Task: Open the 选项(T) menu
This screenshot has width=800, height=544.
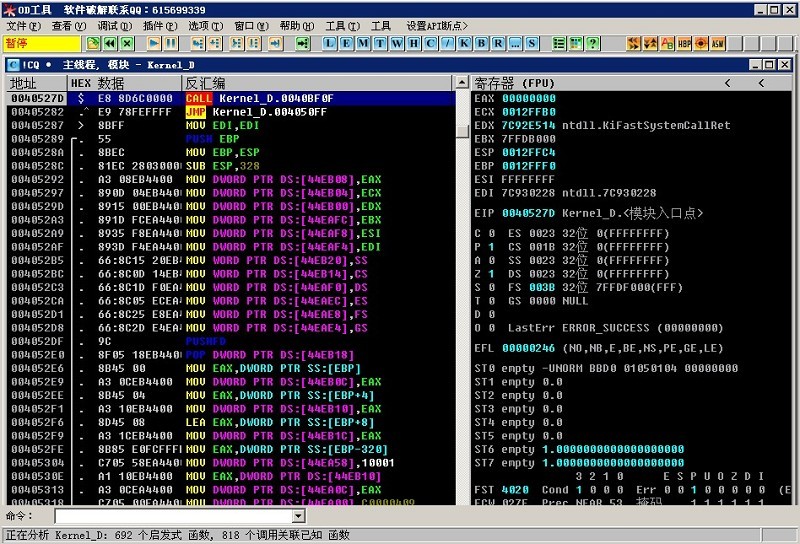Action: 206,26
